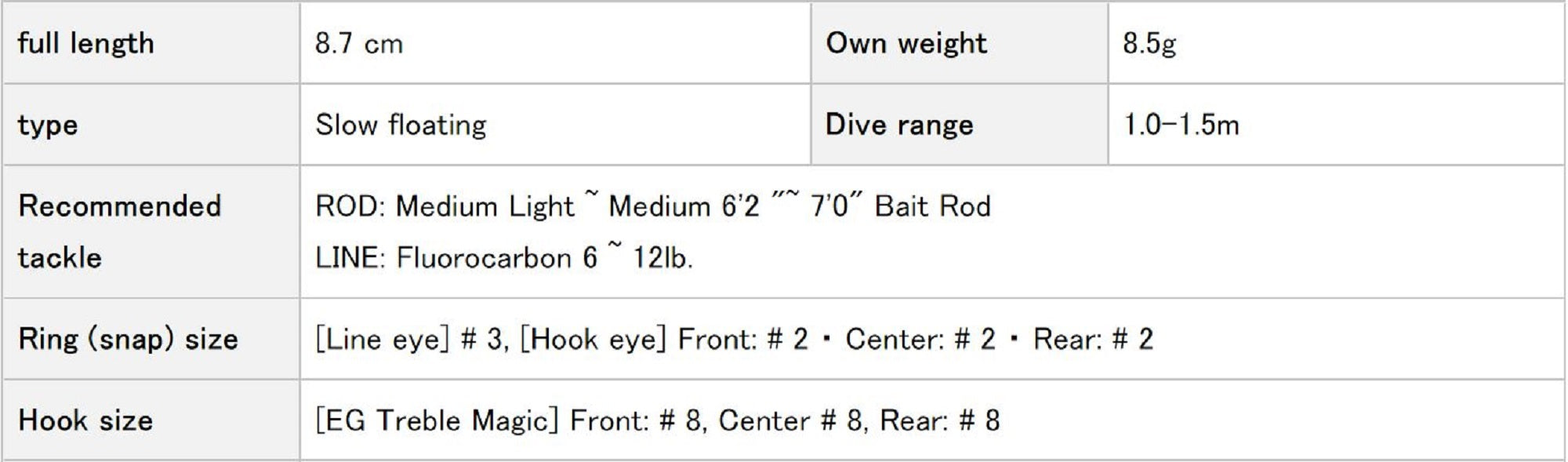This screenshot has width=1568, height=462.
Task: Click the "type" row label
Action: (48, 125)
